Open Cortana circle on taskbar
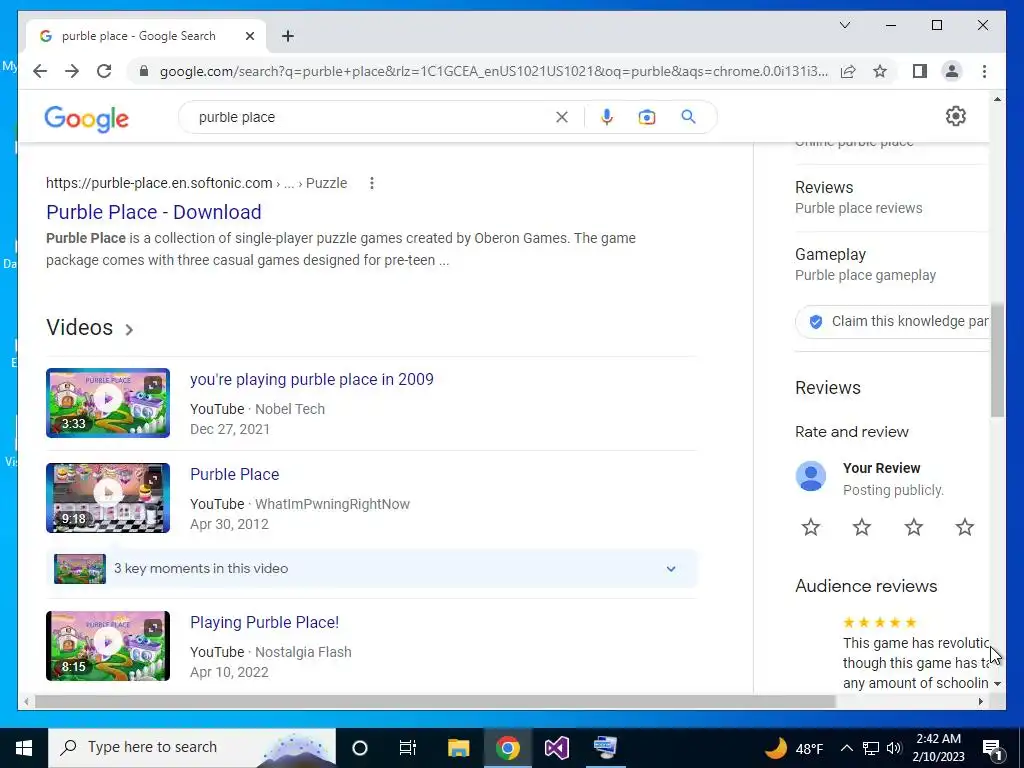 [360, 748]
